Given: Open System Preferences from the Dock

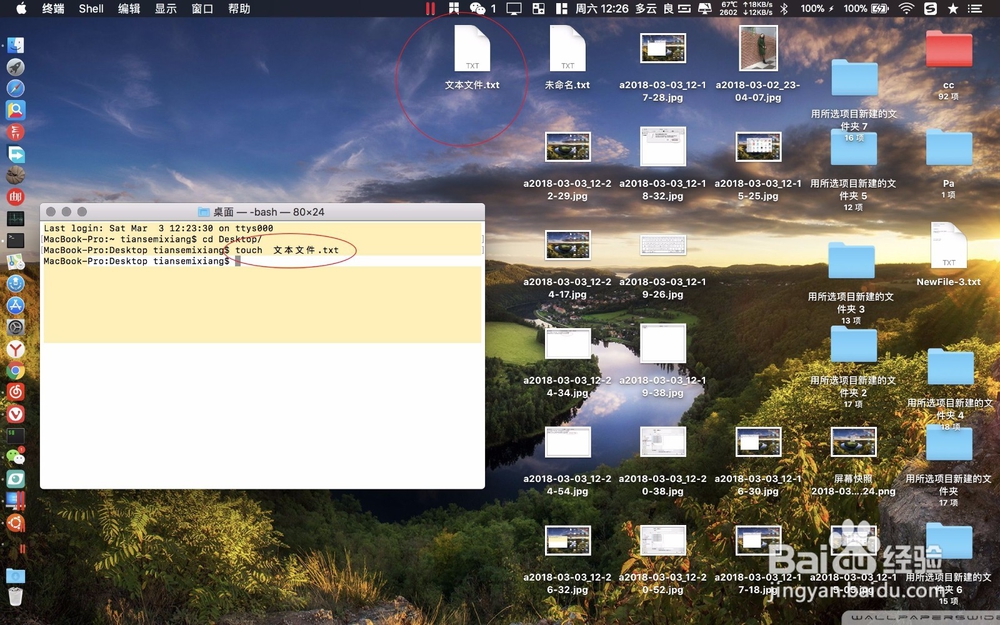Looking at the screenshot, I should (x=14, y=326).
